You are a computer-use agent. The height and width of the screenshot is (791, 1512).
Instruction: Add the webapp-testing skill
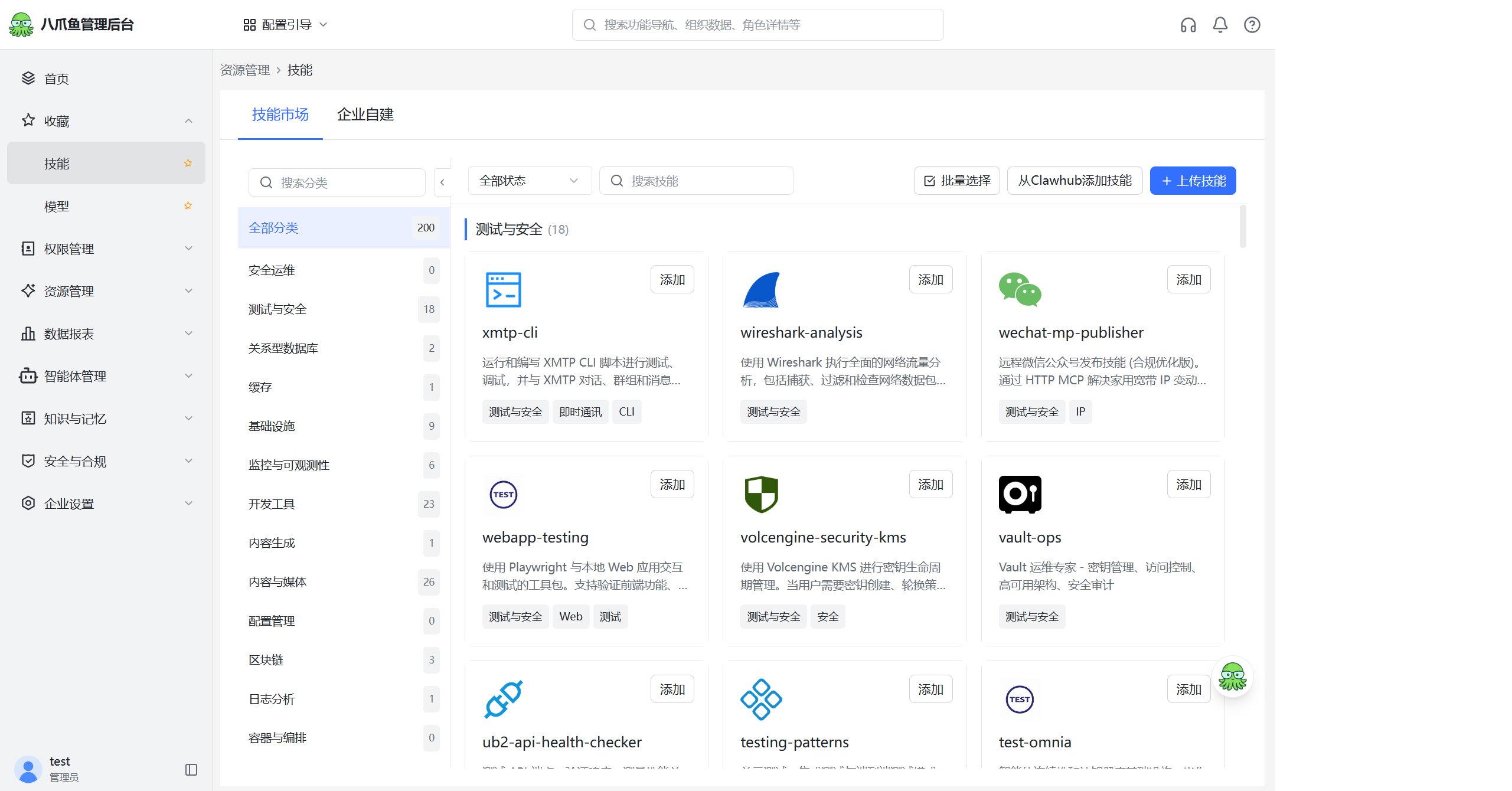click(672, 485)
